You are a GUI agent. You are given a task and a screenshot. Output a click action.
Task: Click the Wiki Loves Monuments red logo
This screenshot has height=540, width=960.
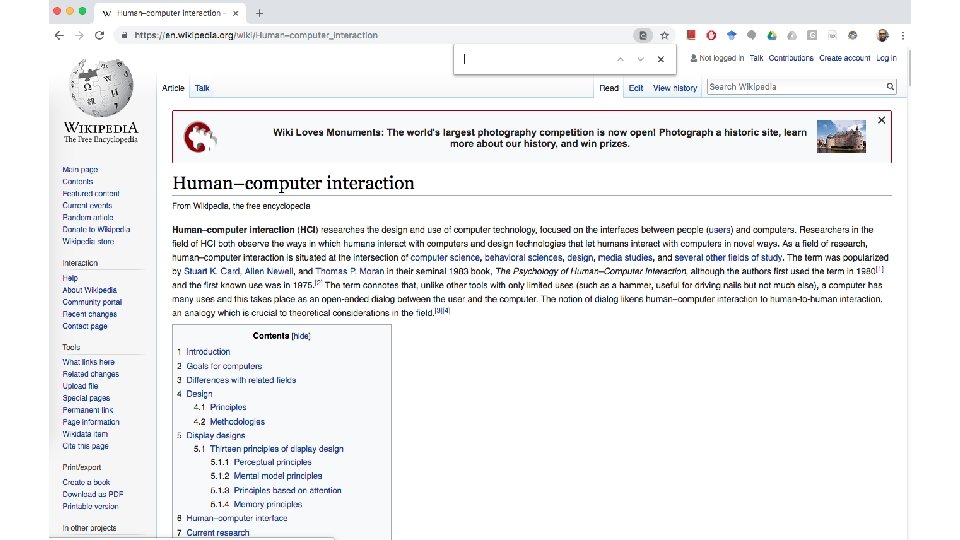(200, 137)
